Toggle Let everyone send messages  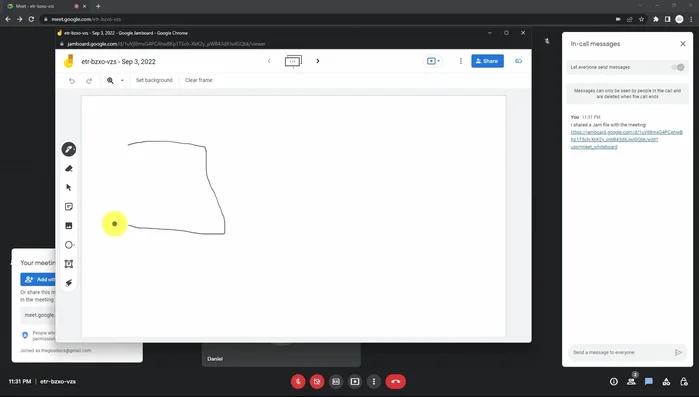click(x=678, y=67)
